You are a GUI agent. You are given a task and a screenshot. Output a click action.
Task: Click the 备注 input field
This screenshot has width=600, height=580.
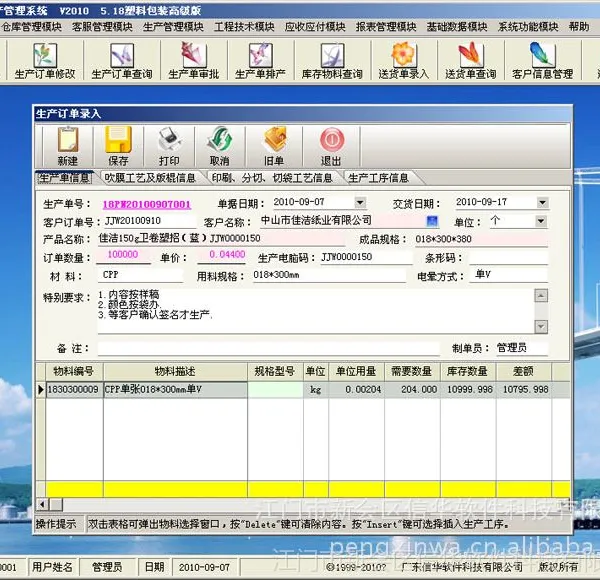pos(269,349)
